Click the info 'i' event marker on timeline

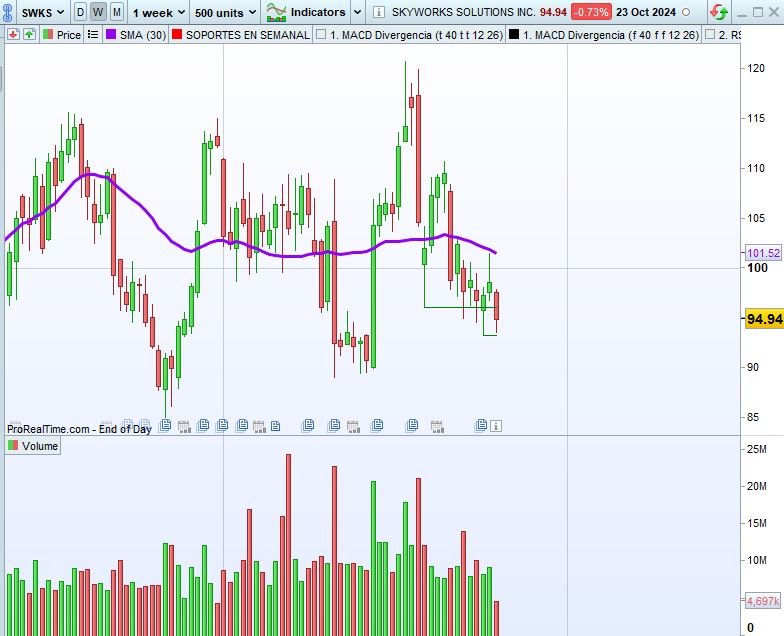tap(496, 426)
